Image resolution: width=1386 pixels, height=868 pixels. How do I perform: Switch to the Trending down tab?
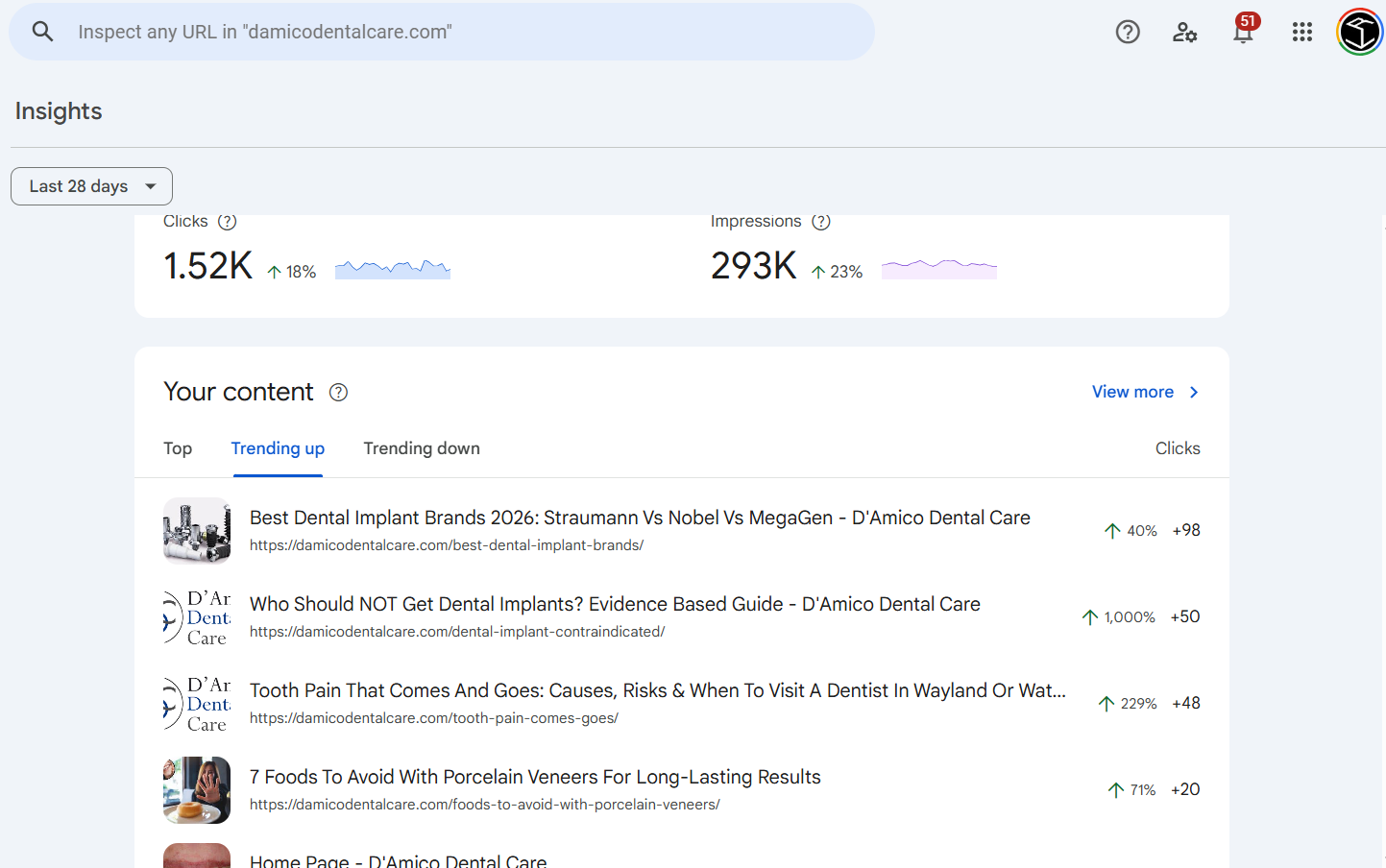(422, 448)
